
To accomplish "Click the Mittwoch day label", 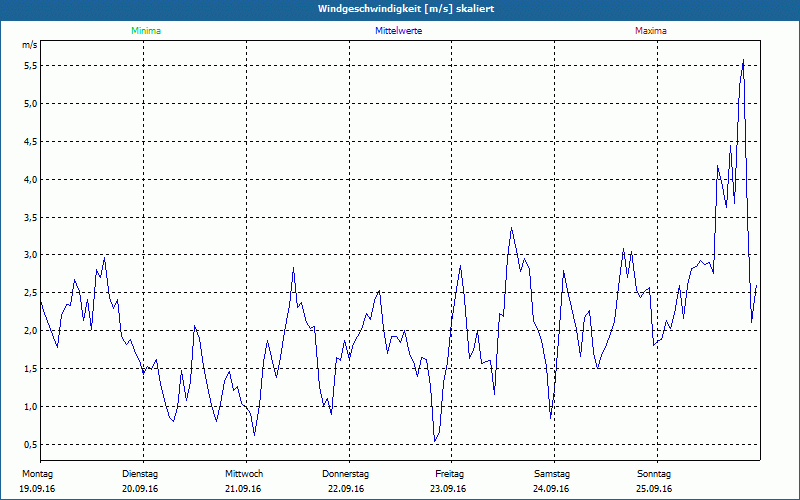I will coord(244,474).
